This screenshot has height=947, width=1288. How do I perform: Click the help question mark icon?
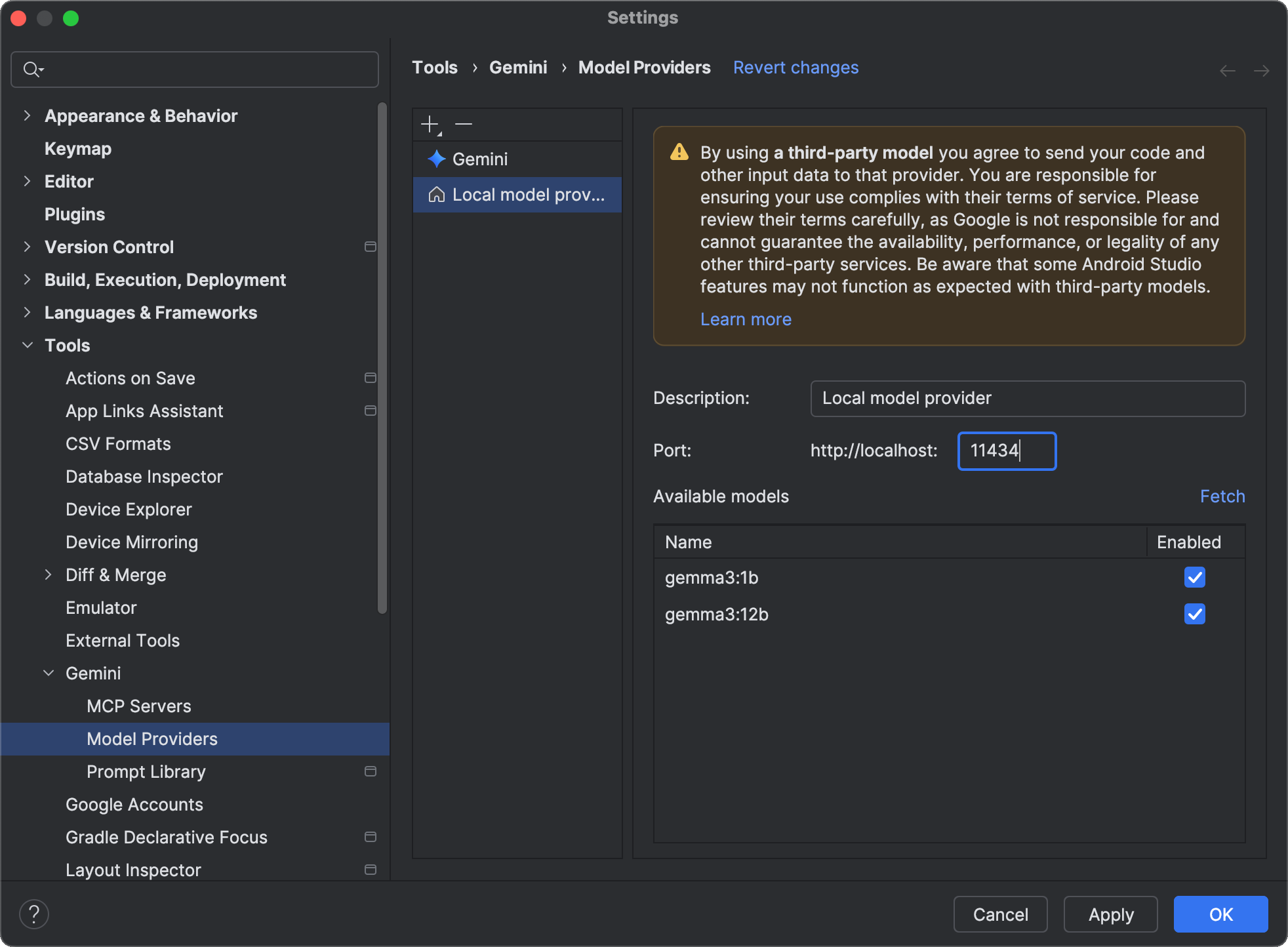click(x=34, y=914)
